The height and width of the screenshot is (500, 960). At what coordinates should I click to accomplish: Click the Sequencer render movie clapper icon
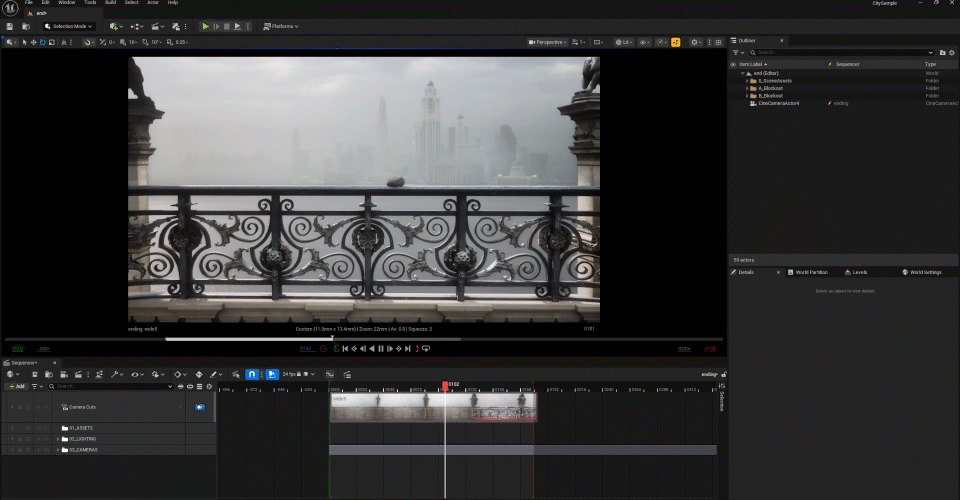[78, 375]
